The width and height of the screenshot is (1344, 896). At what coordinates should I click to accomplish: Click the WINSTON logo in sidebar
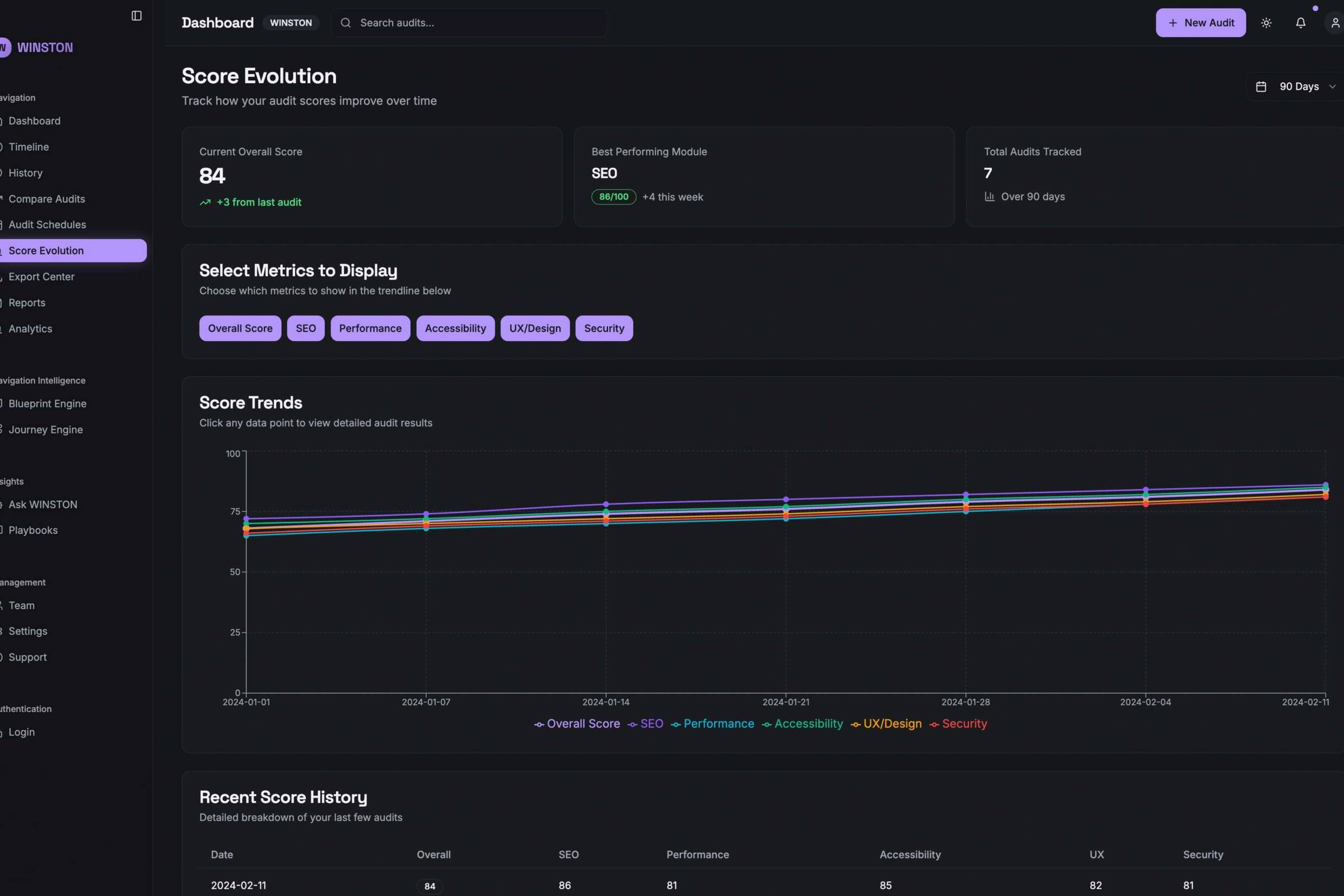[44, 48]
